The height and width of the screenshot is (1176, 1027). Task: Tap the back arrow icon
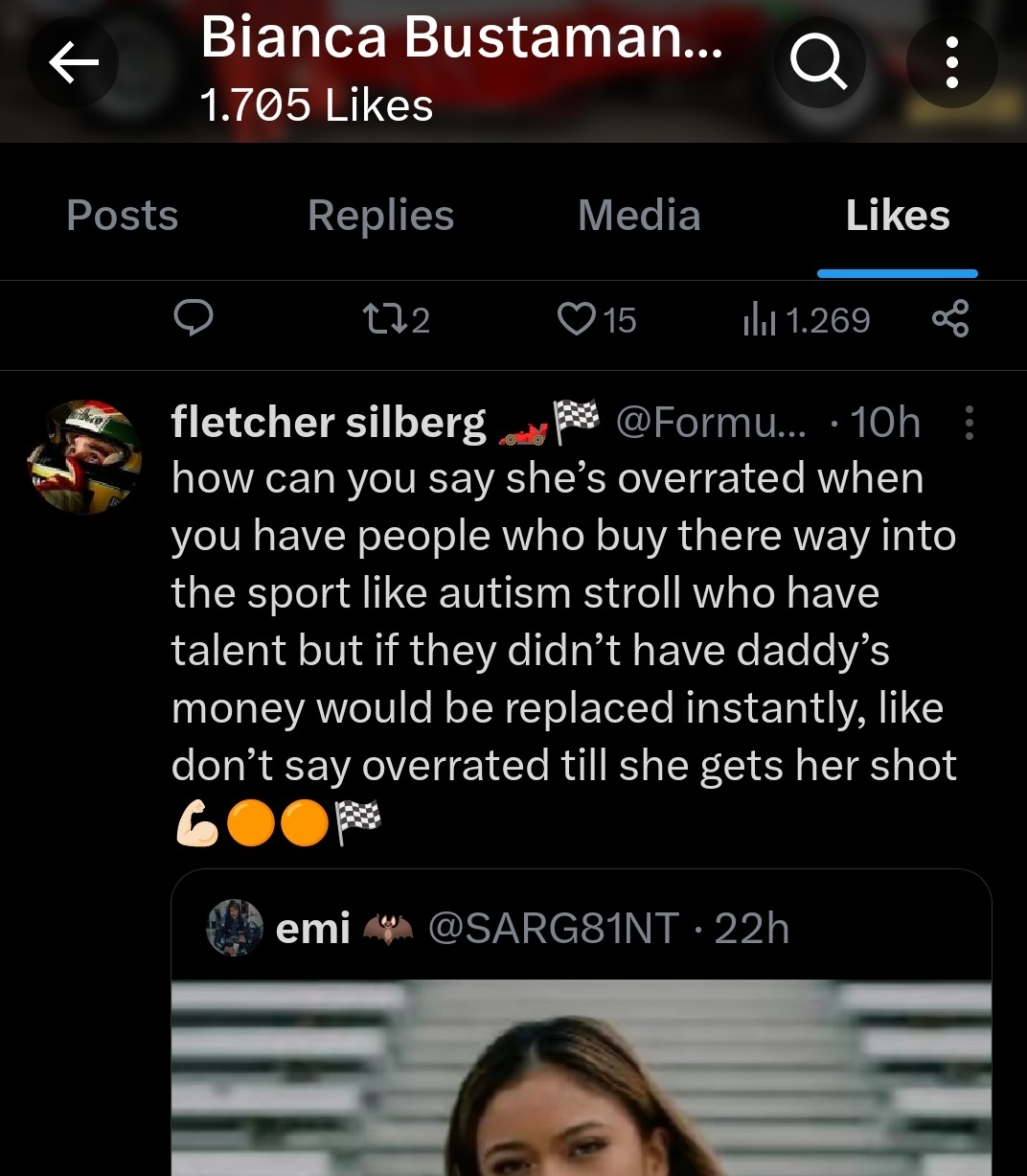click(x=74, y=63)
